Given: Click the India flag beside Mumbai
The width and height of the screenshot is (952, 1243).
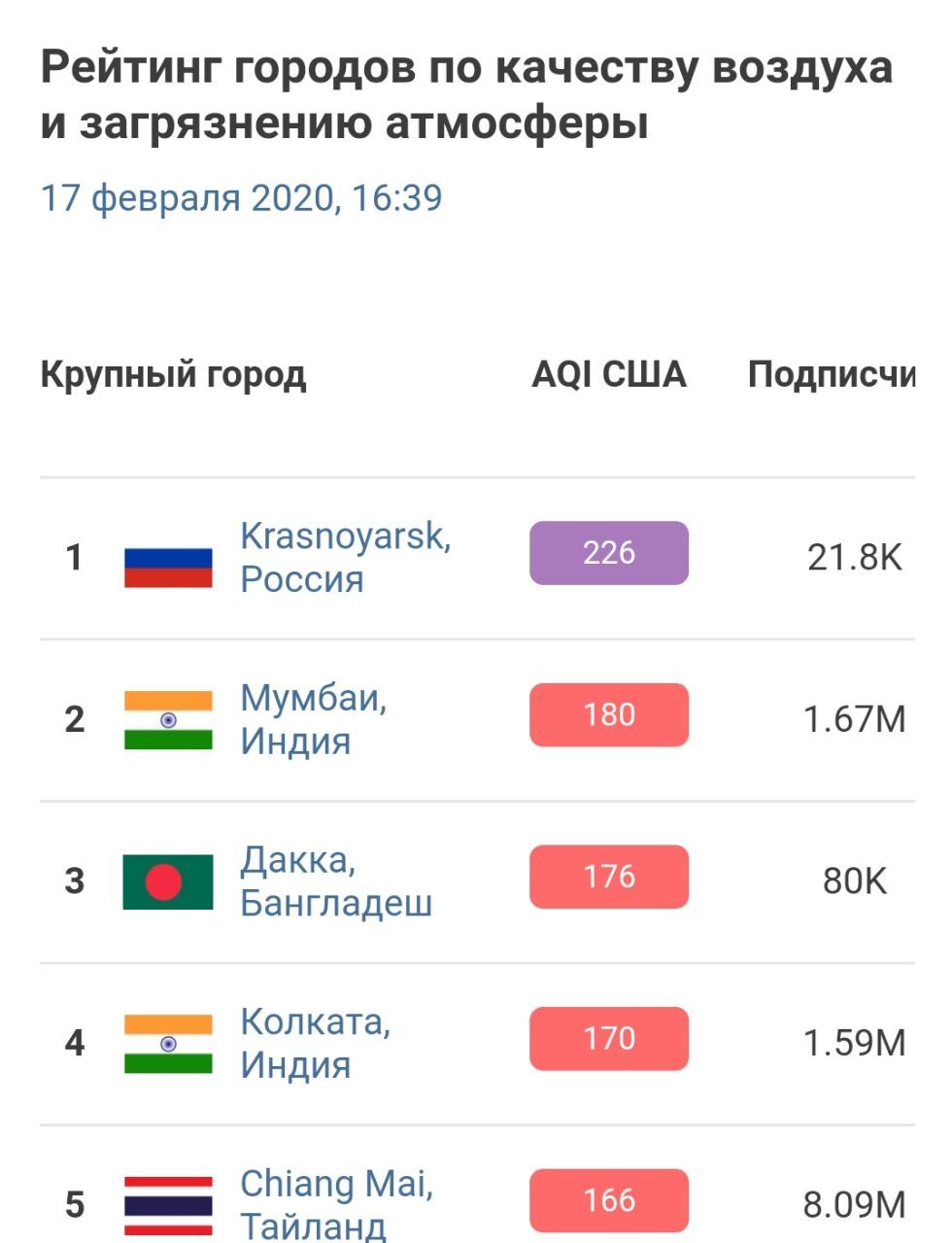Looking at the screenshot, I should point(168,720).
